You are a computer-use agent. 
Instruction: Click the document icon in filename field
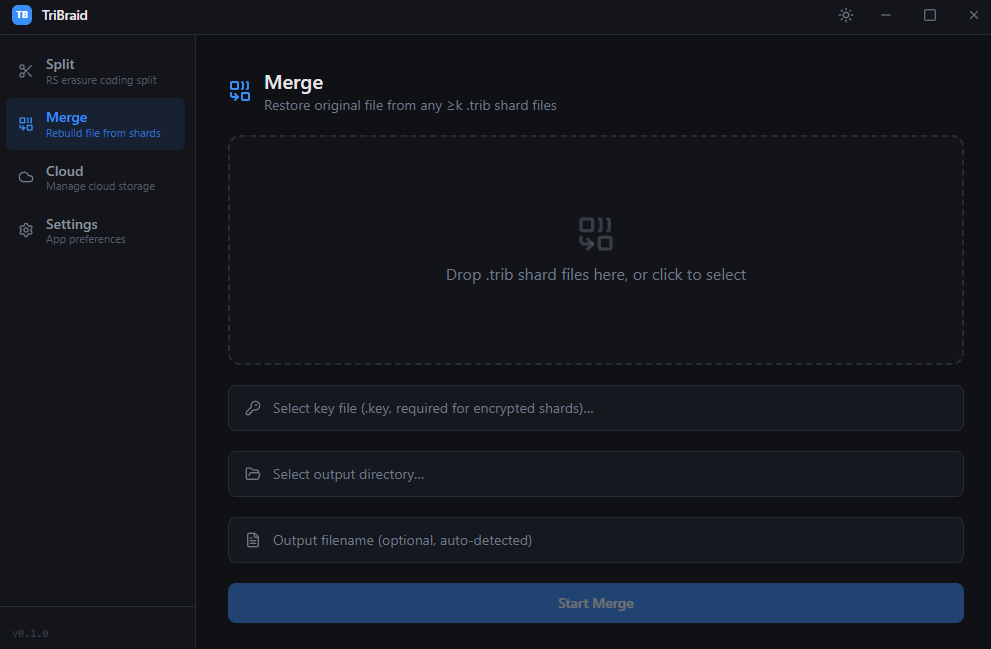pyautogui.click(x=253, y=540)
